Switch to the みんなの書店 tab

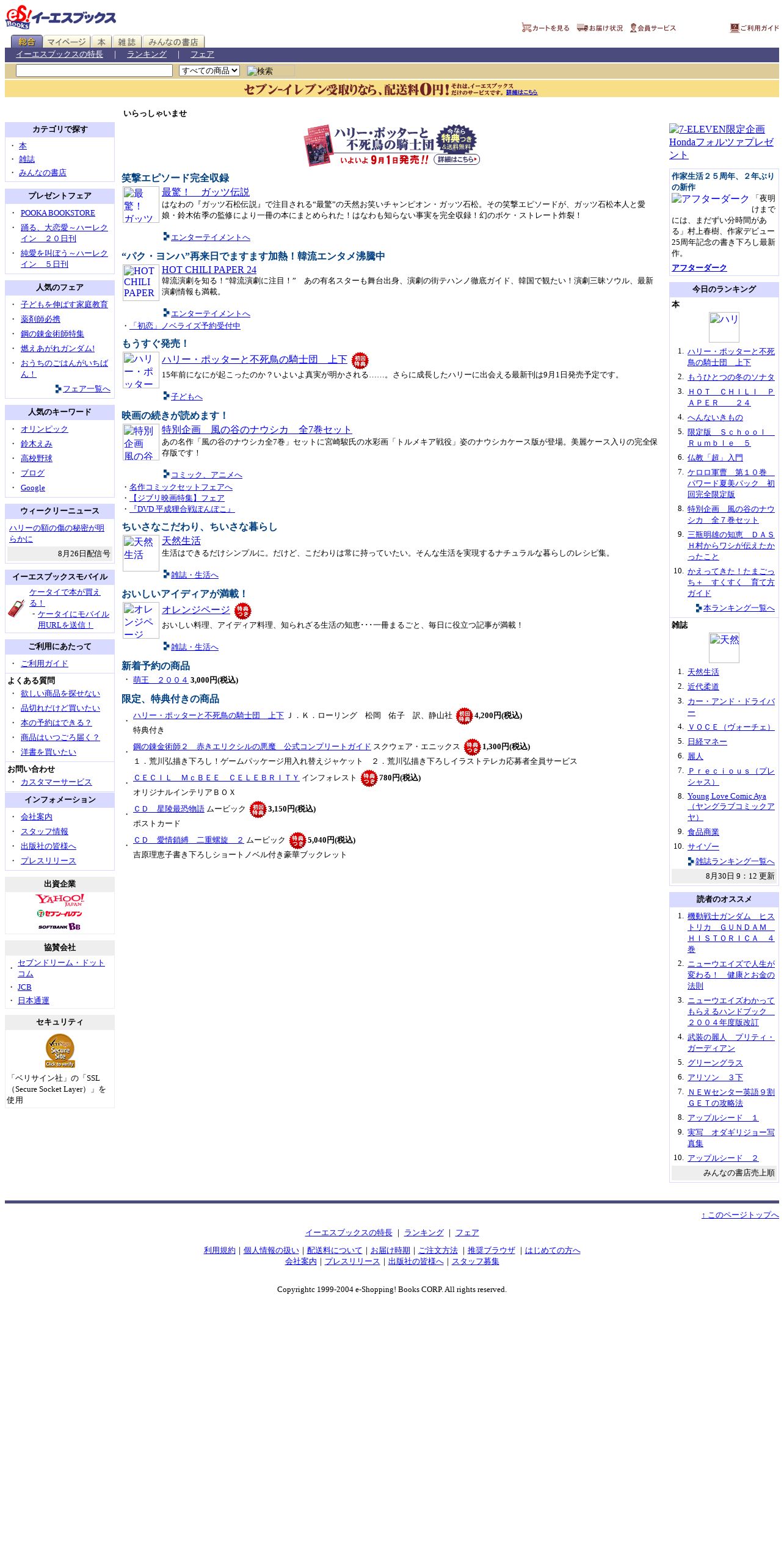pyautogui.click(x=173, y=42)
